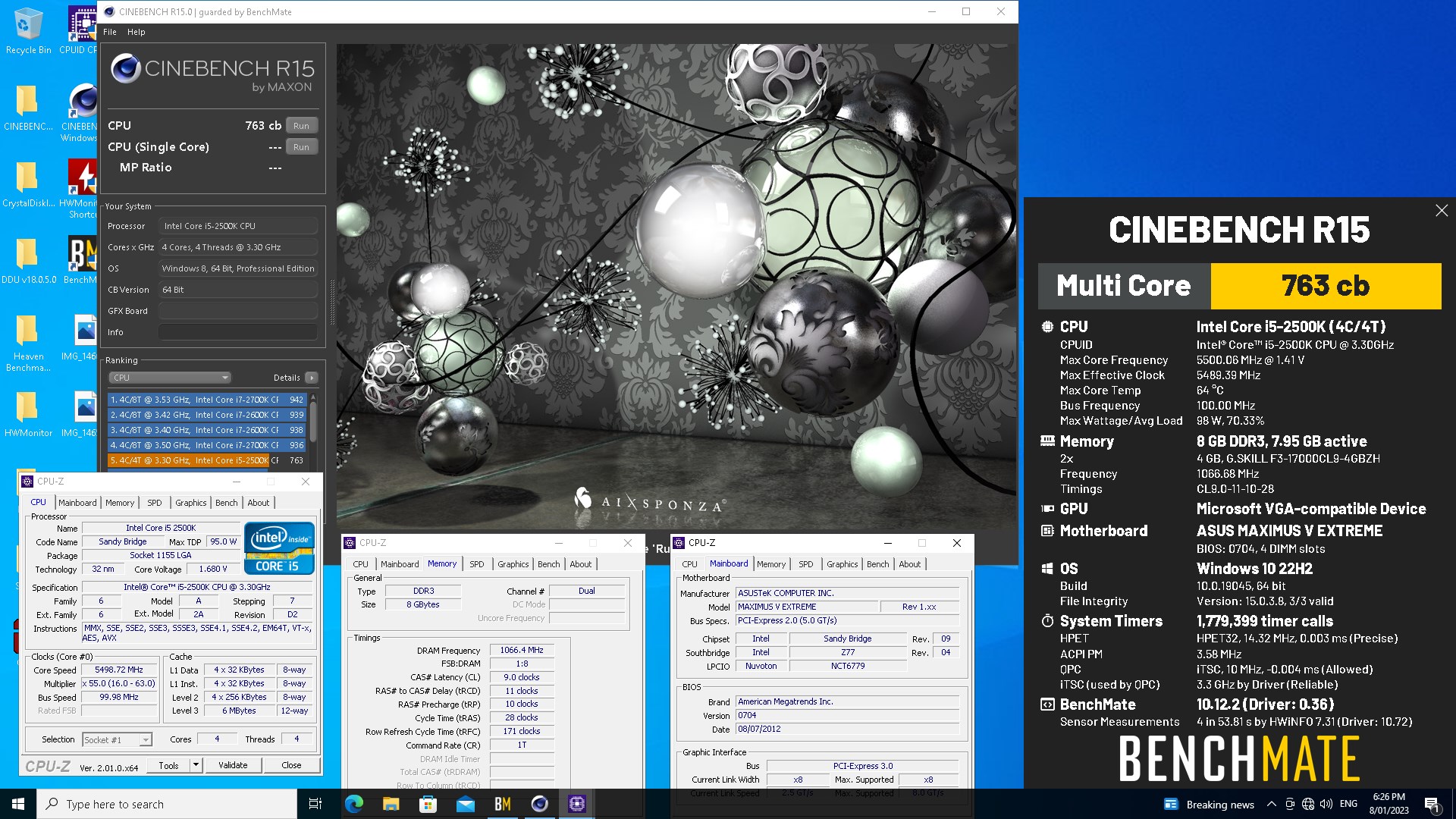
Task: Open SPD tab in left CPU-Z window
Action: pyautogui.click(x=154, y=503)
